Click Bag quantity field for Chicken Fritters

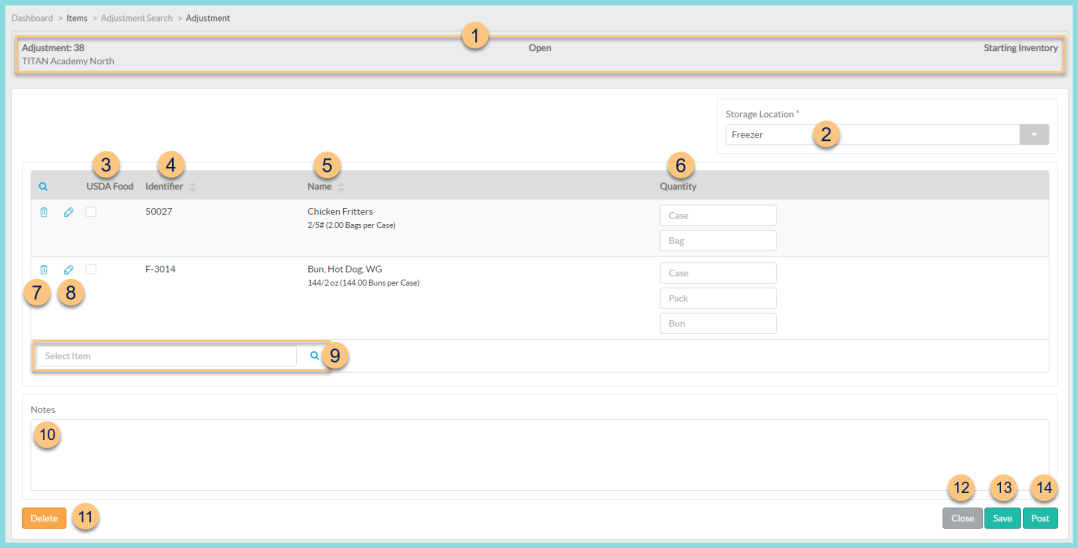718,241
